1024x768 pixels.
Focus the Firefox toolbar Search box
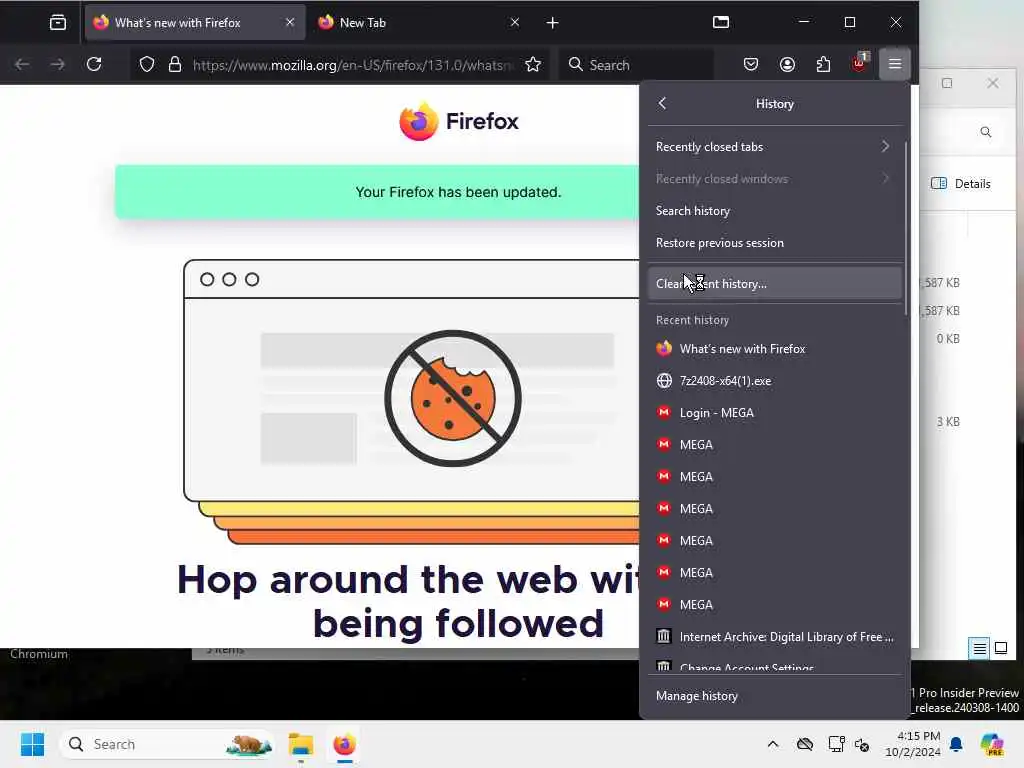(x=635, y=65)
